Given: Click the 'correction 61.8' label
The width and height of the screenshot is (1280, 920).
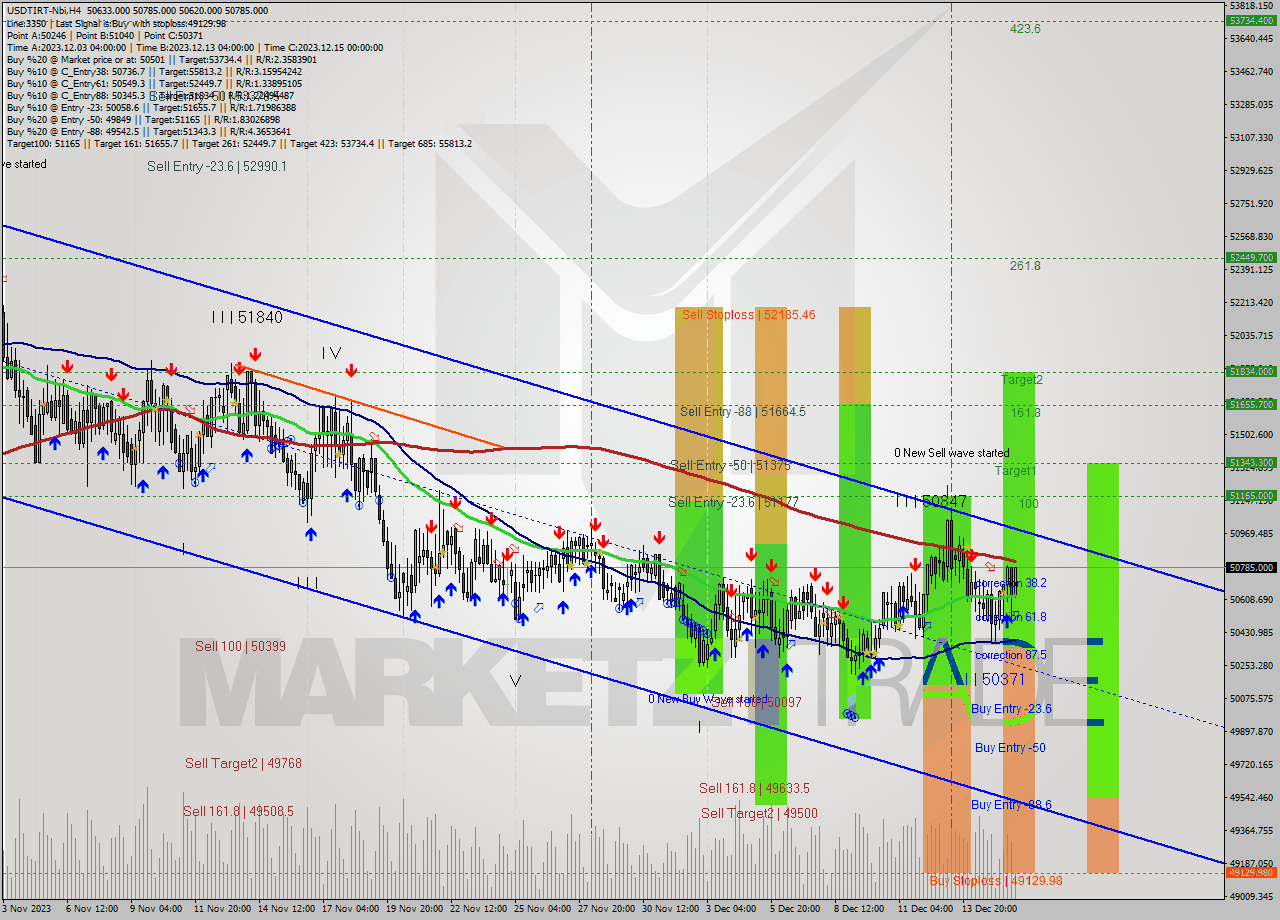Looking at the screenshot, I should click(1011, 617).
